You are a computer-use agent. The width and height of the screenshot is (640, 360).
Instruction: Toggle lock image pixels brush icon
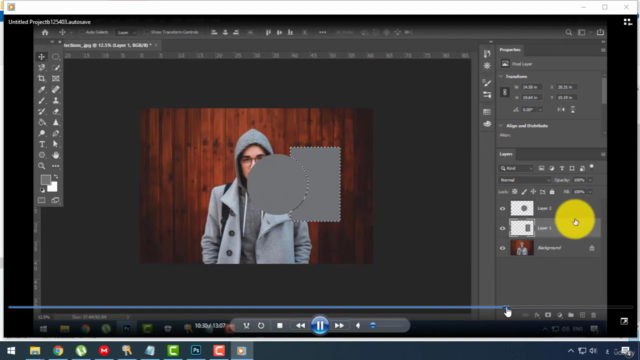coord(524,192)
